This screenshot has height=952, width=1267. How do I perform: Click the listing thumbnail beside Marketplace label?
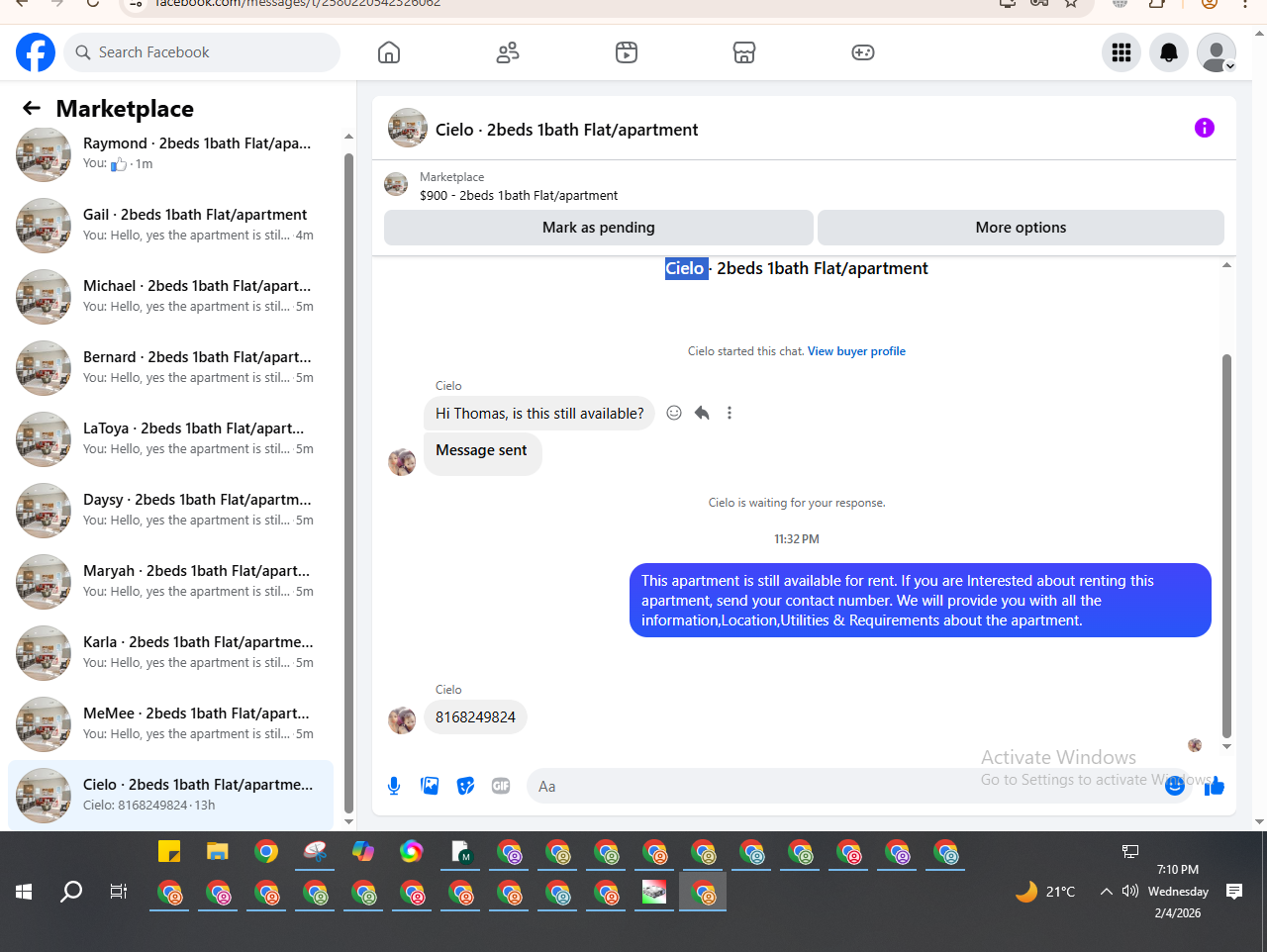coord(396,184)
